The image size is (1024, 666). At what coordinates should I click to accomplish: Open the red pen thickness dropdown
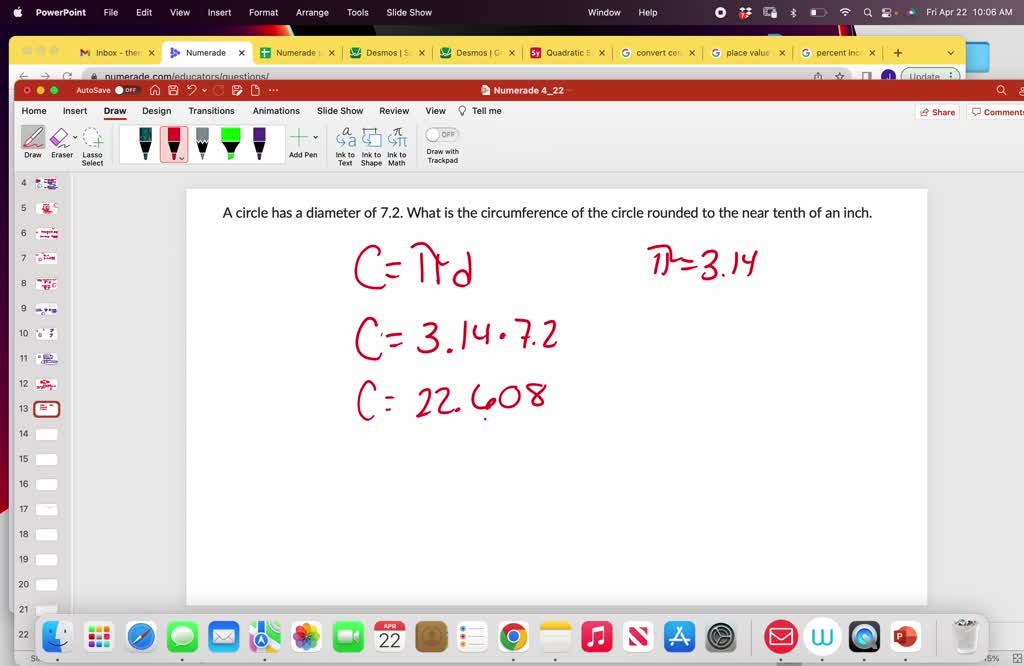(180, 155)
